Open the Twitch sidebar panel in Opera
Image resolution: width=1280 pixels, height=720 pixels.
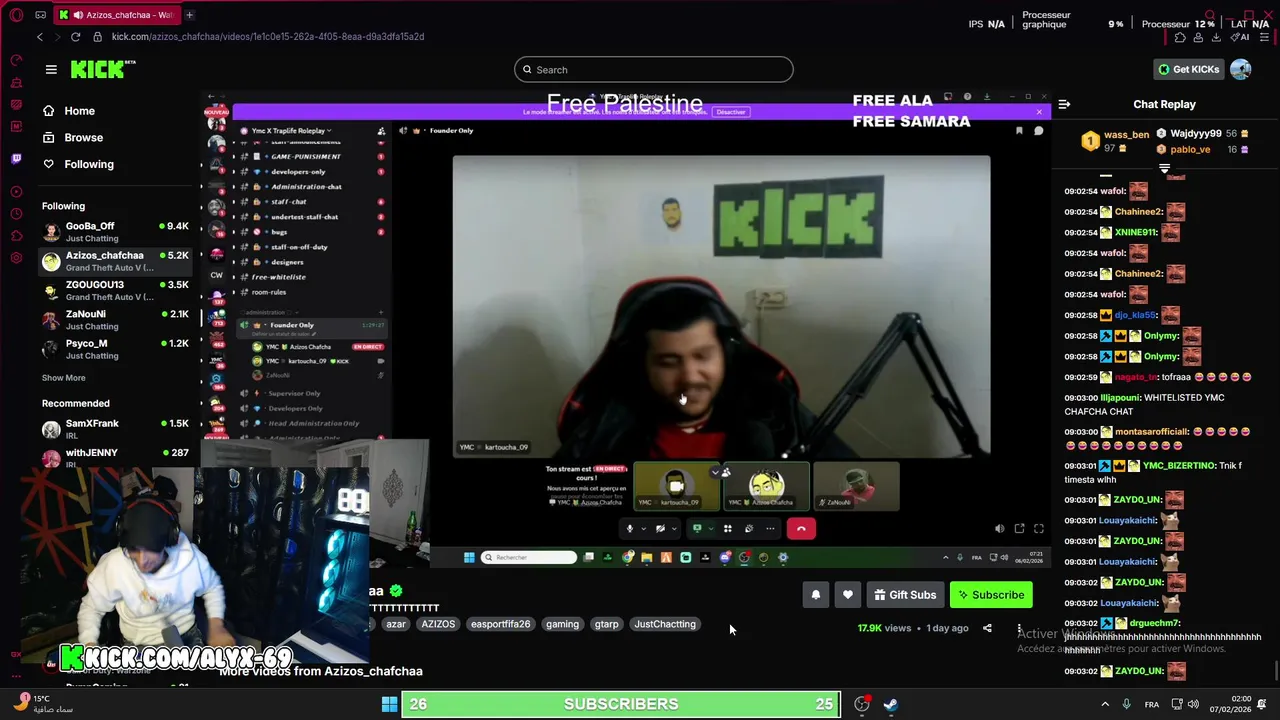[x=16, y=159]
